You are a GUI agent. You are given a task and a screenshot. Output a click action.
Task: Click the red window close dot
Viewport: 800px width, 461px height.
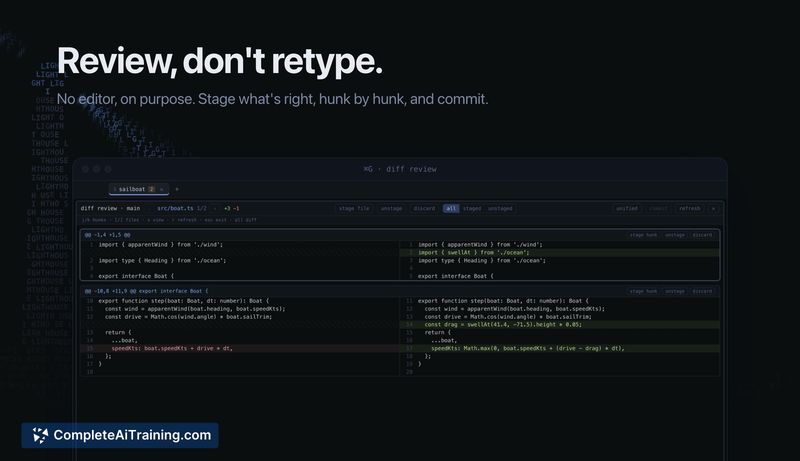coord(85,169)
